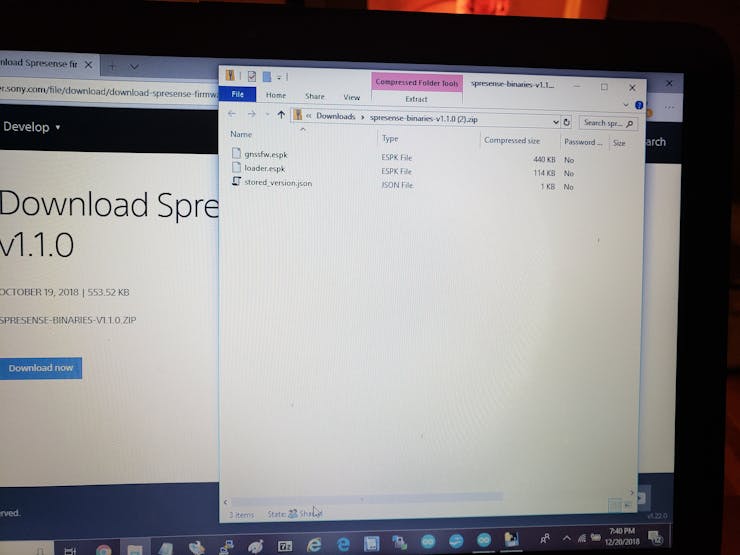The image size is (740, 555).
Task: Open Explorer help with the blue question icon
Action: [x=639, y=105]
